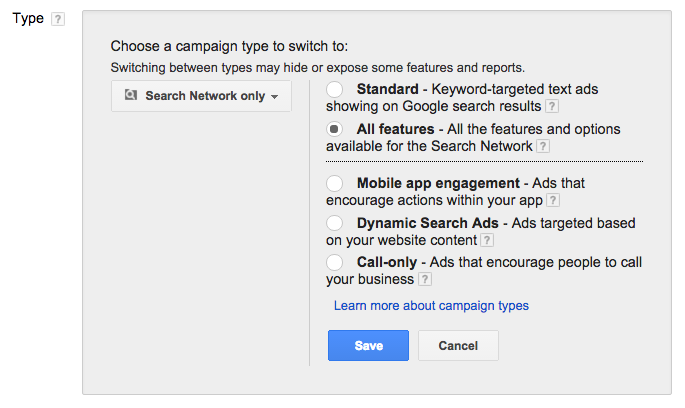
Task: Click help icon after Search Network text
Action: (x=543, y=146)
